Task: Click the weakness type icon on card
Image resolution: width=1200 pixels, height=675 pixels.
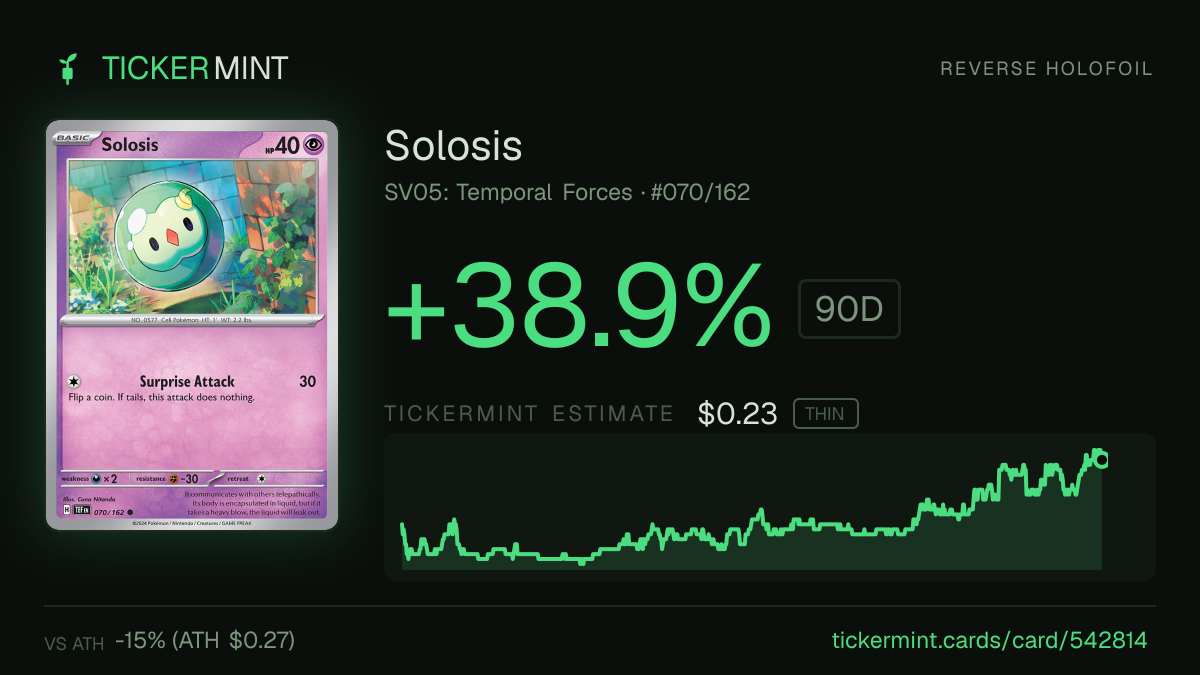Action: (98, 478)
